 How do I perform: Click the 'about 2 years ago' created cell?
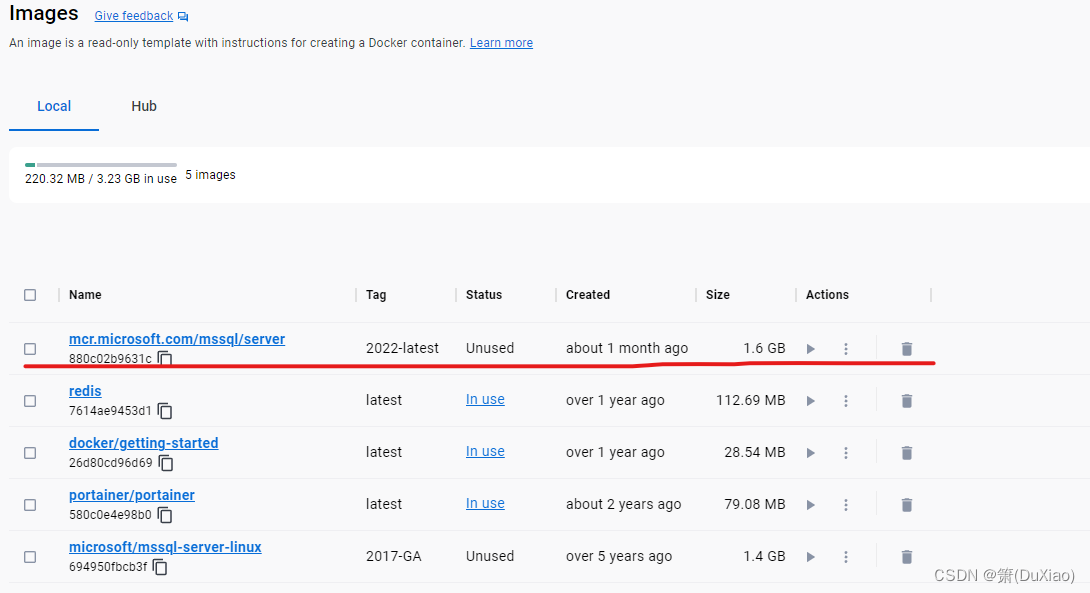(x=624, y=505)
